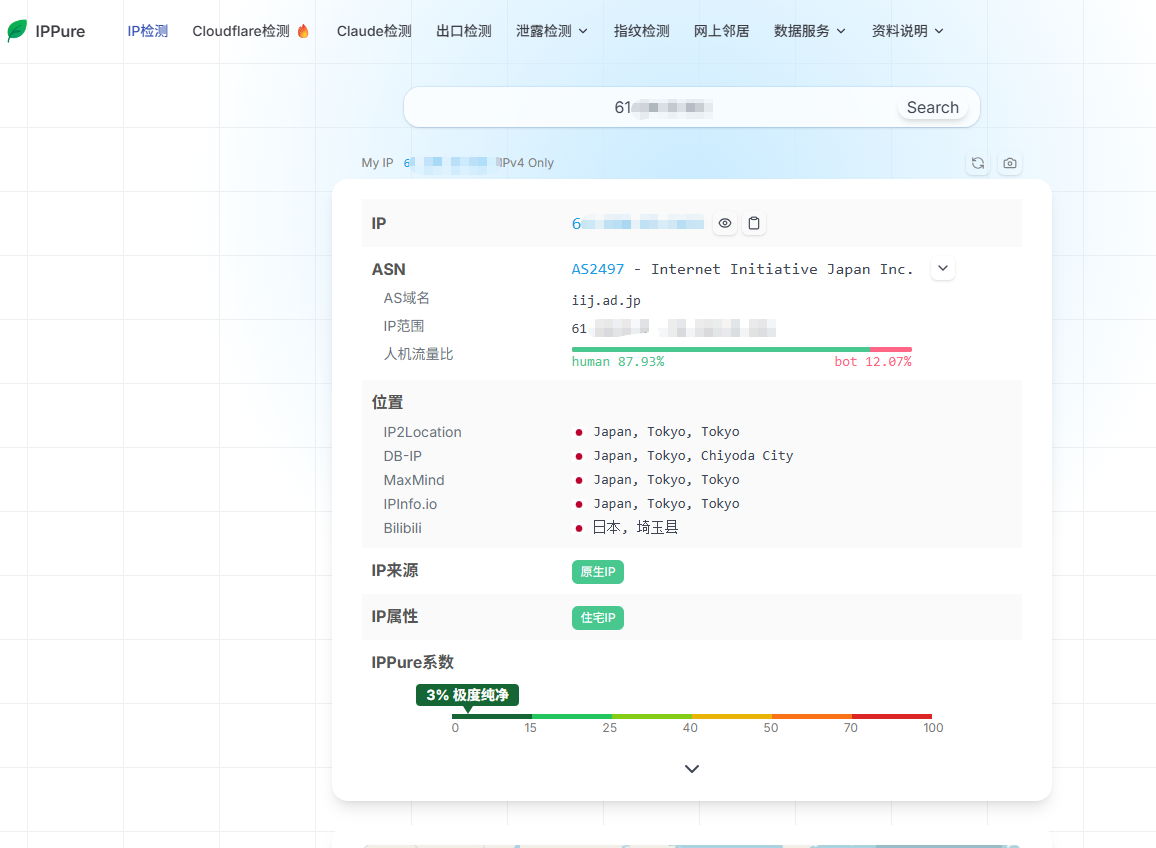
Task: Click the Internet Initiative Japan Inc. text
Action: 782,269
